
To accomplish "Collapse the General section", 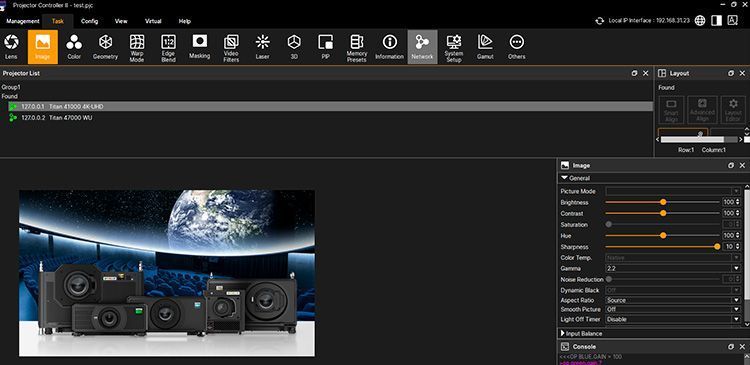I will point(576,178).
